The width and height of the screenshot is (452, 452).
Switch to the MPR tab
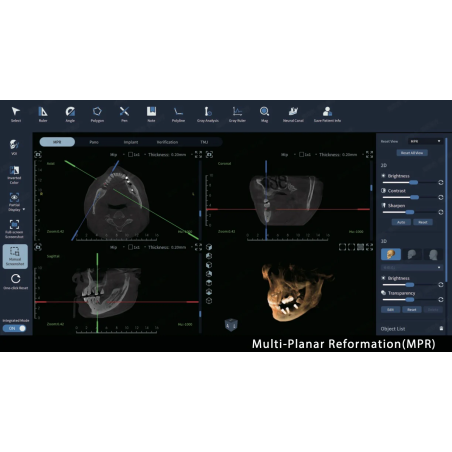coord(57,142)
